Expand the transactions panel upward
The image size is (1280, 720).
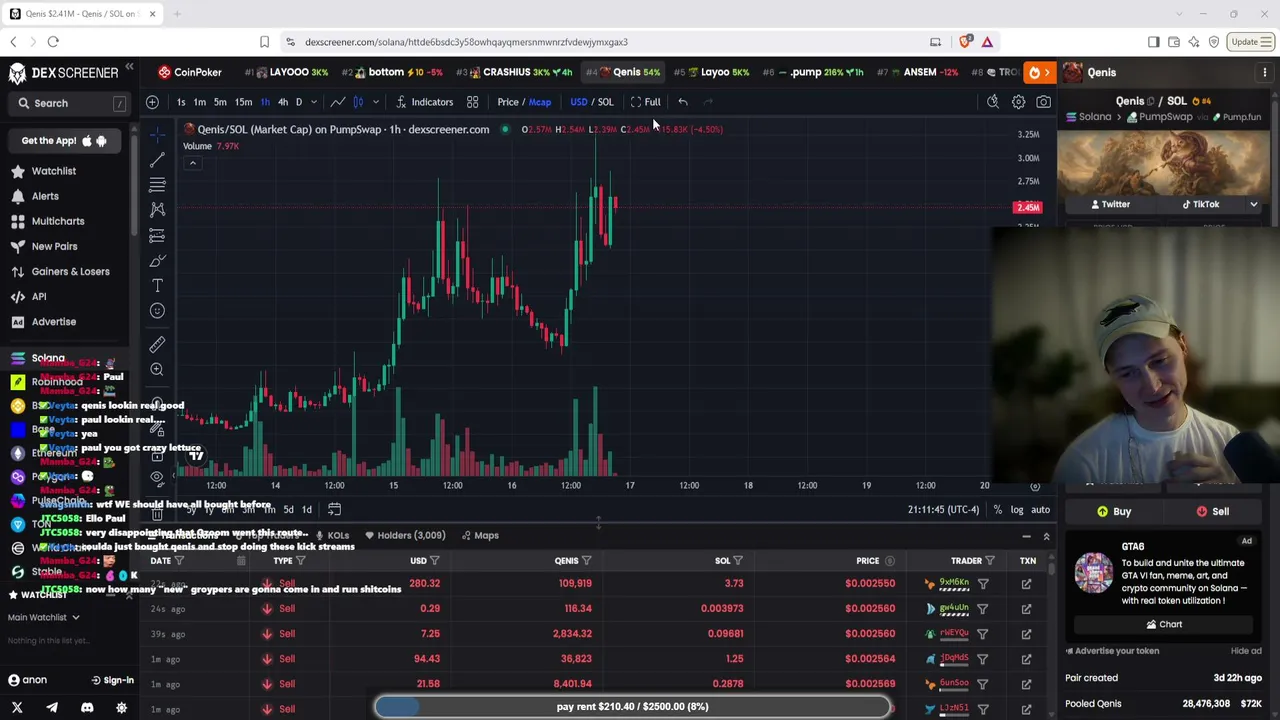(x=1047, y=537)
